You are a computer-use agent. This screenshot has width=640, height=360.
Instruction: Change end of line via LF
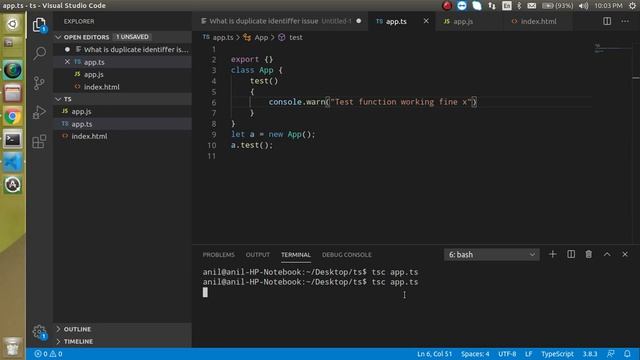(x=529, y=354)
